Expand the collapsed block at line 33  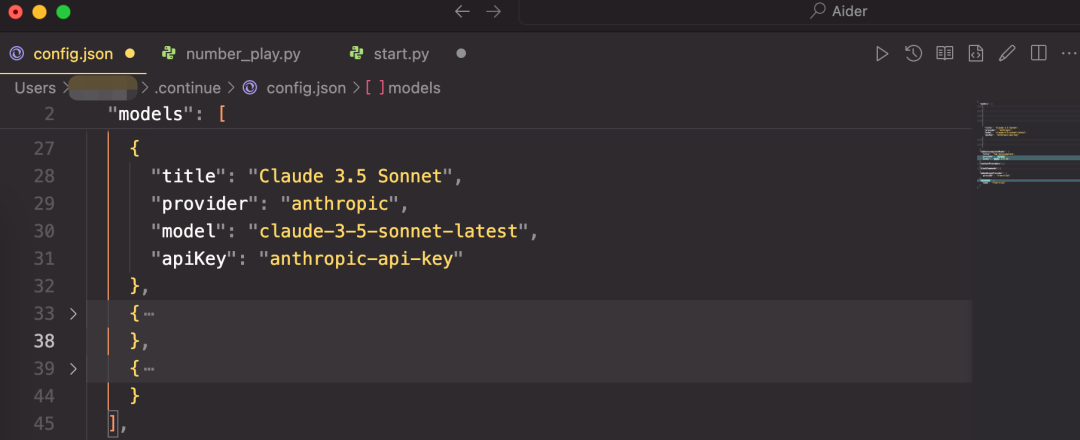[72, 314]
